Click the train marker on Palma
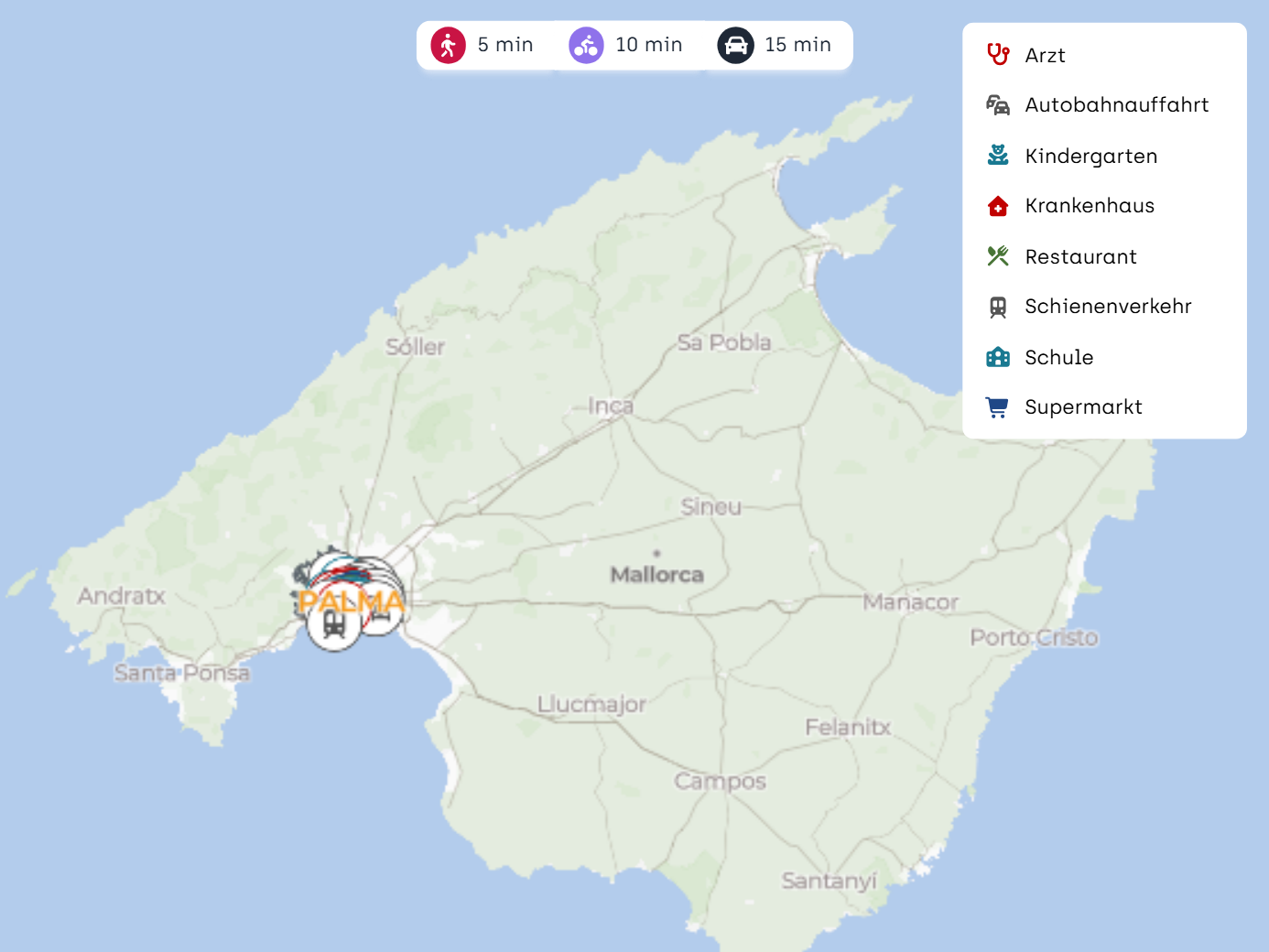This screenshot has width=1269, height=952. [x=334, y=626]
